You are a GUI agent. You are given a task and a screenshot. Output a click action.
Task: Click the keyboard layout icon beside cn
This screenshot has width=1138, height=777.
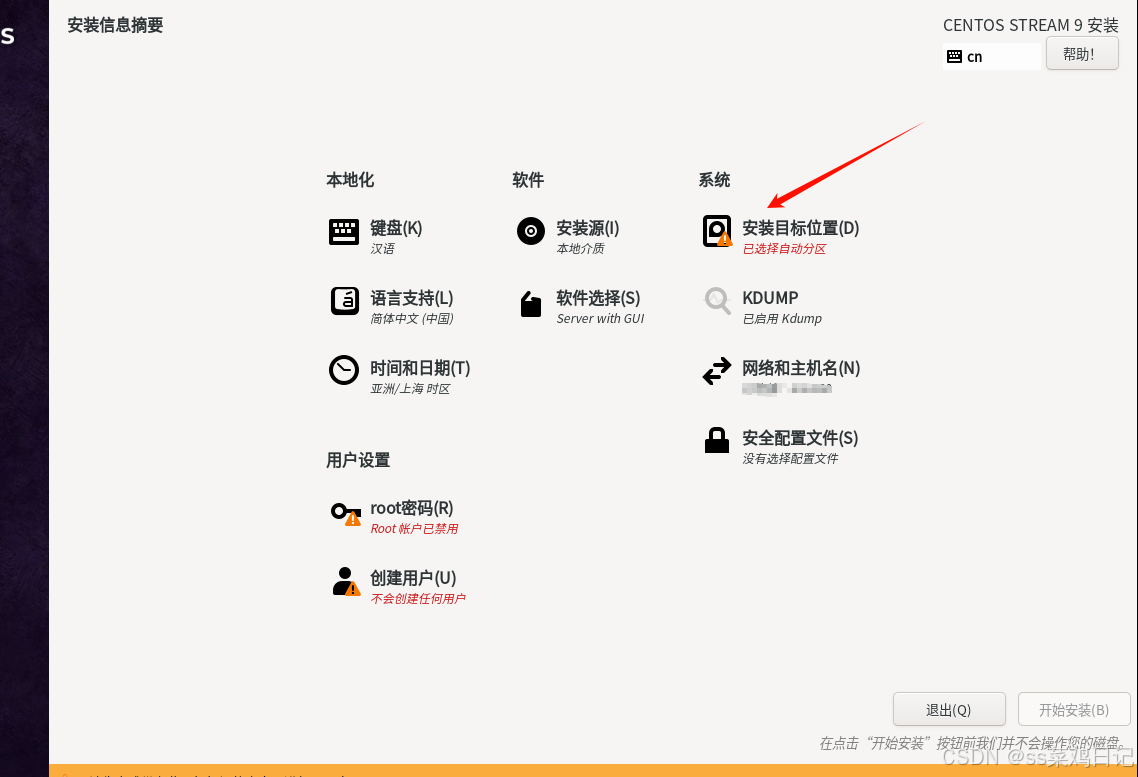954,57
